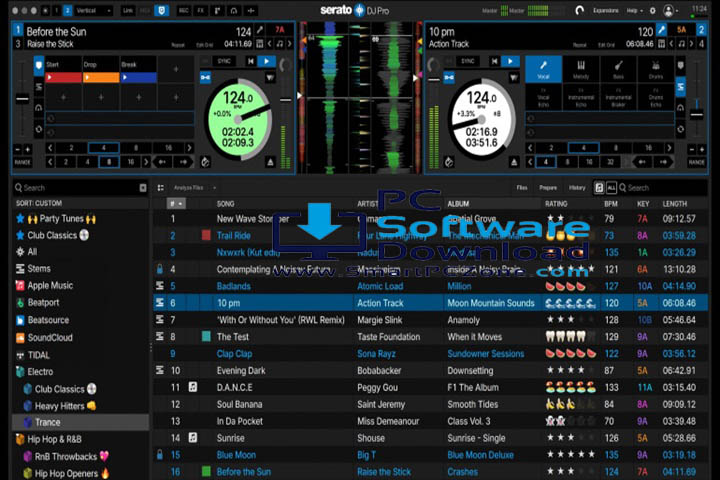
Task: Select the cue points tab on deck 1
Action: coord(39,66)
